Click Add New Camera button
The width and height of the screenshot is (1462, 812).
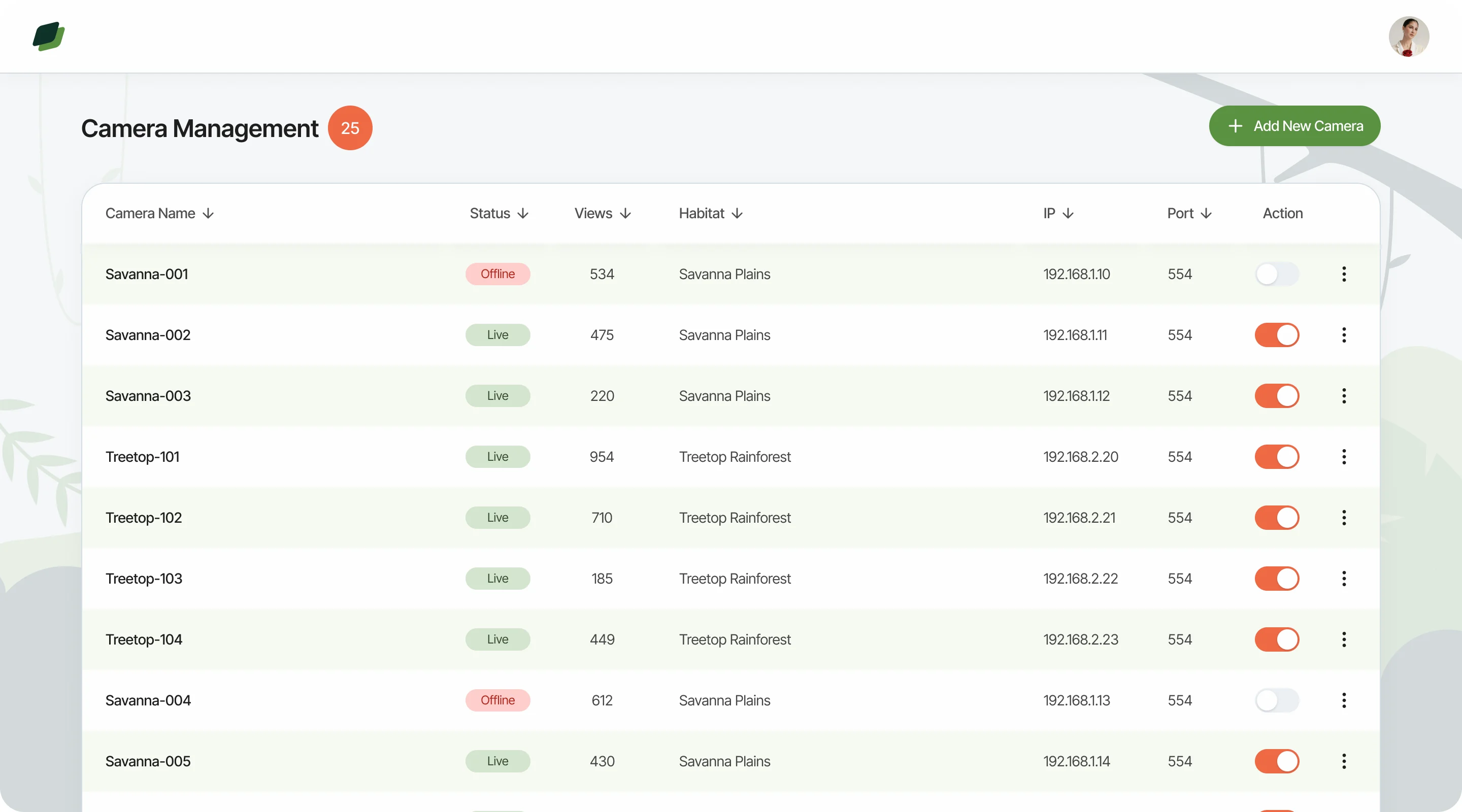[1294, 126]
